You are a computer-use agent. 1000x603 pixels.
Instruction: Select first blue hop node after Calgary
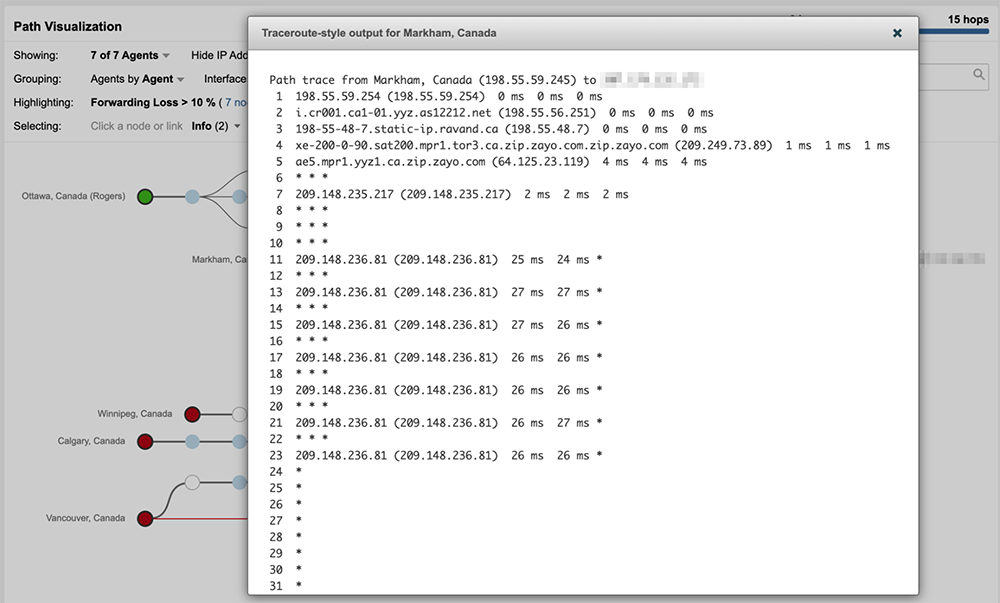[192, 441]
